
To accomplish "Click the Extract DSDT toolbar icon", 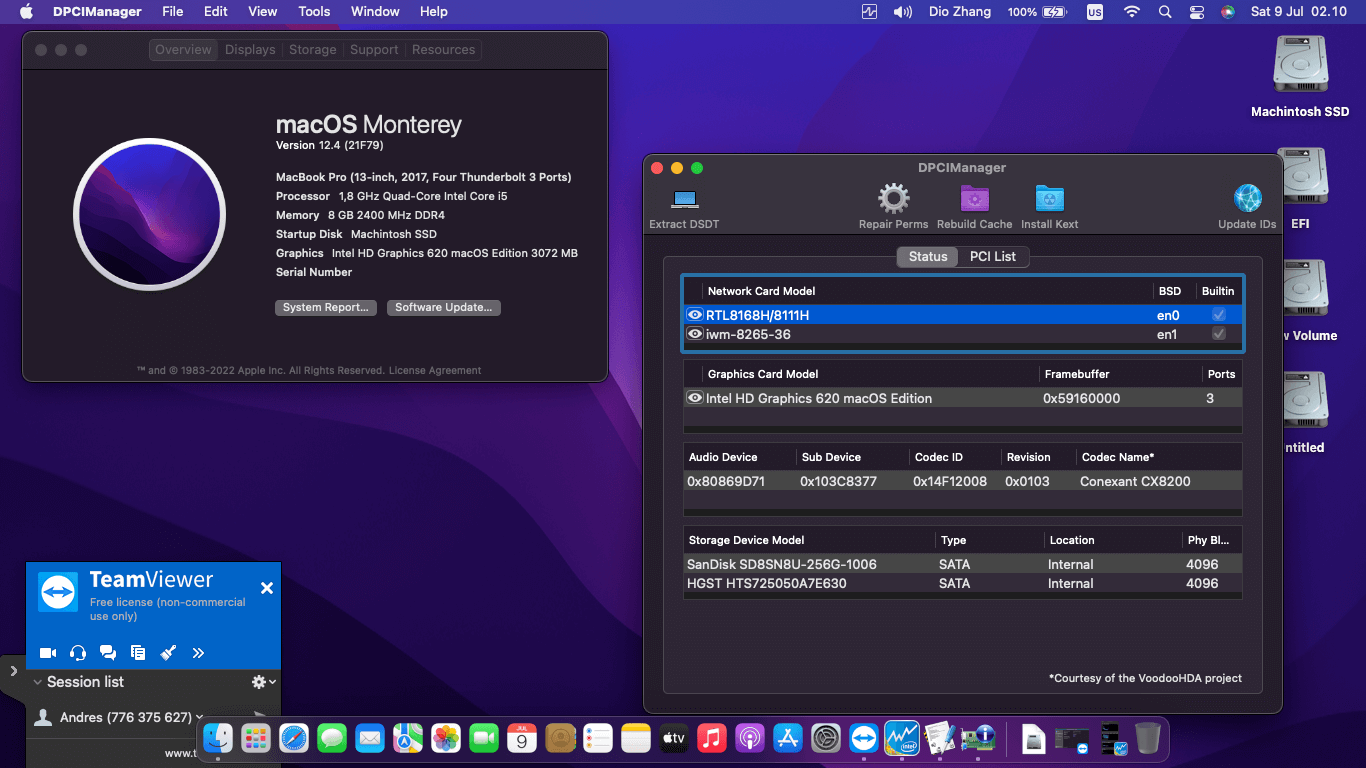I will tap(684, 200).
